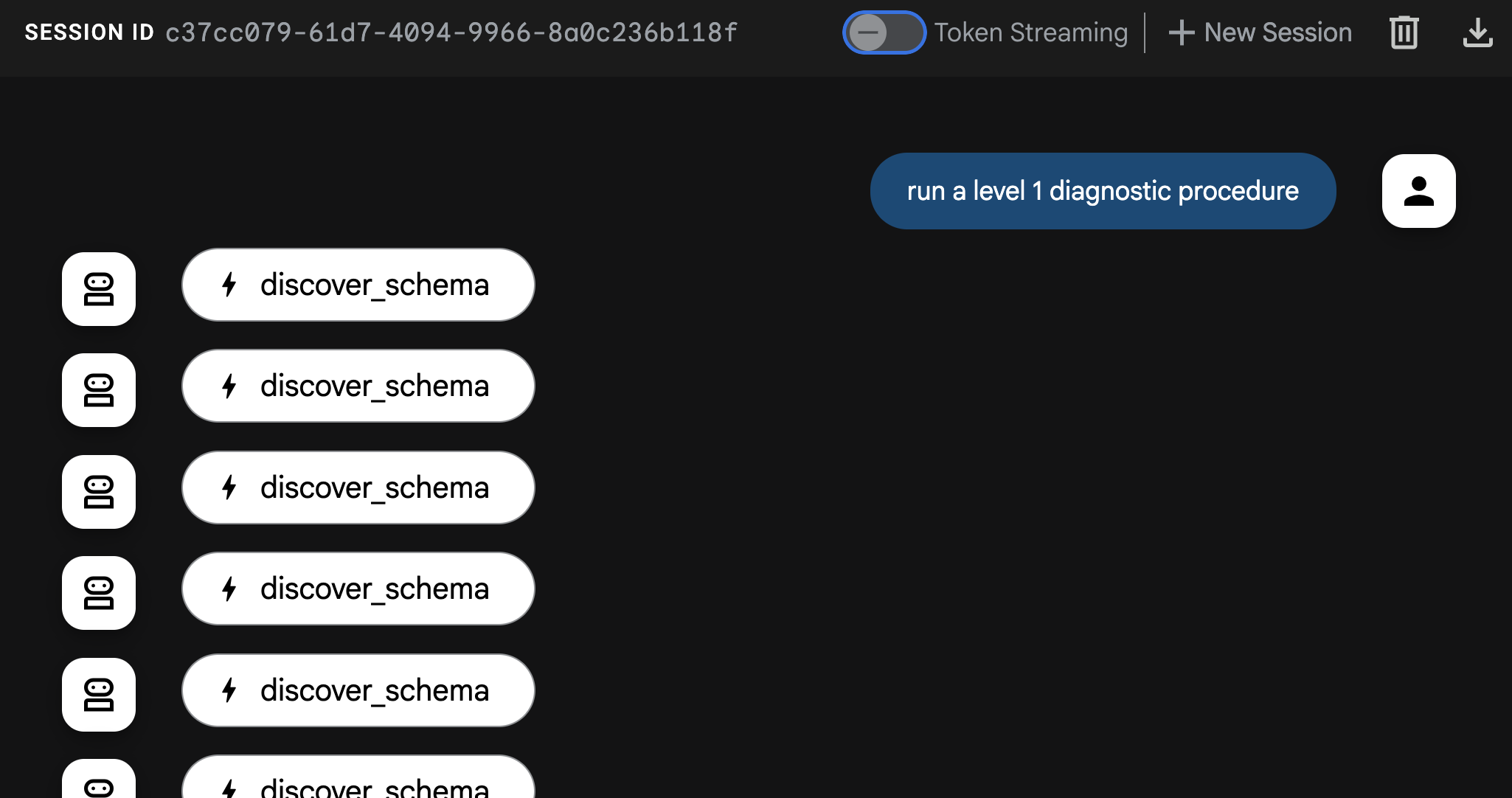This screenshot has width=1512, height=798.
Task: Expand the first discover_schema tool call
Action: coord(358,285)
